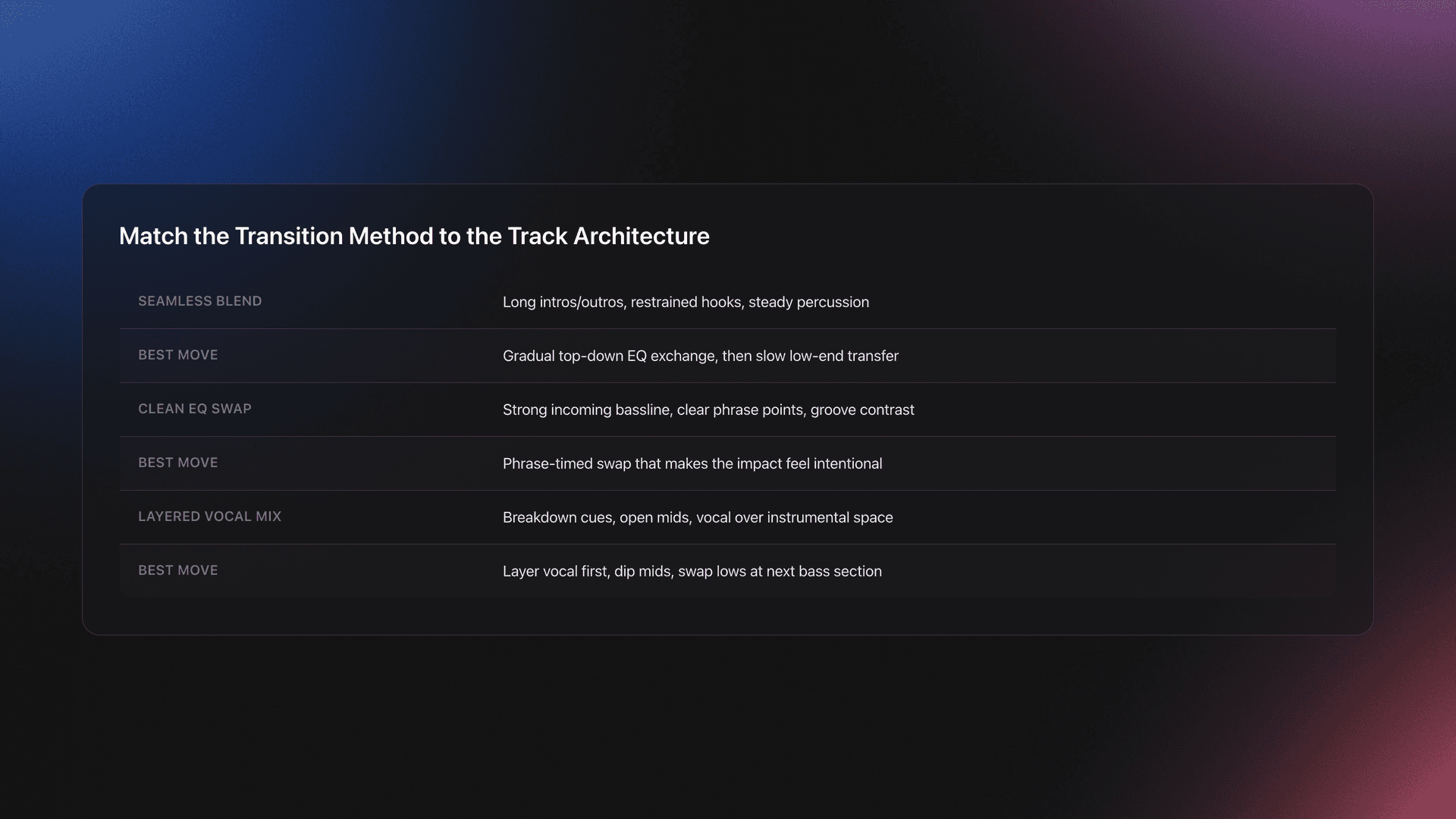This screenshot has width=1456, height=819.
Task: Select BEST MOVE label below Layered Vocal Mix
Action: pos(177,570)
